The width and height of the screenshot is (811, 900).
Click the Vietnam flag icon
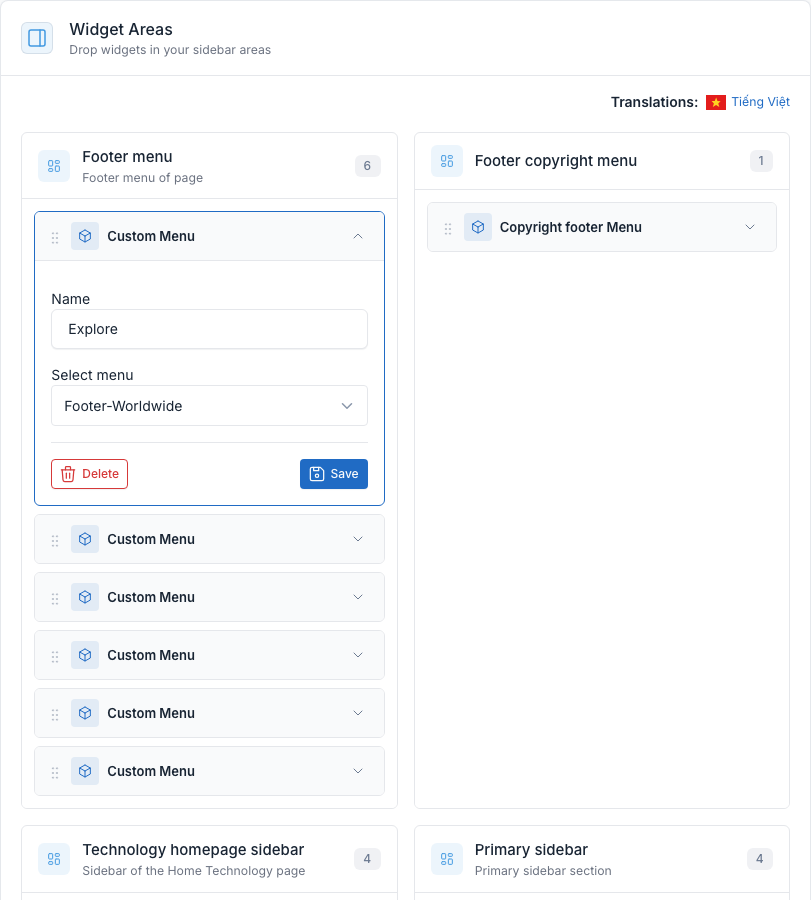[716, 102]
